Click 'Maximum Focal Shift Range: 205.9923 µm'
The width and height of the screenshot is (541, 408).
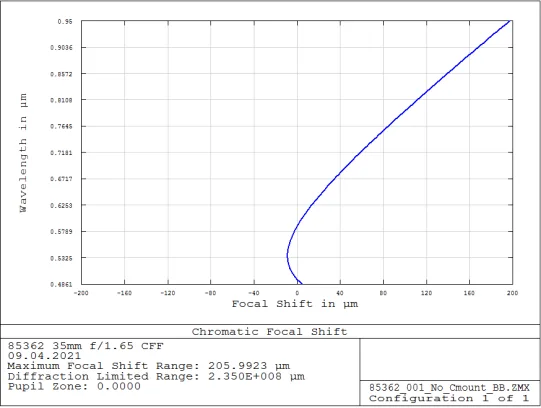(149, 366)
